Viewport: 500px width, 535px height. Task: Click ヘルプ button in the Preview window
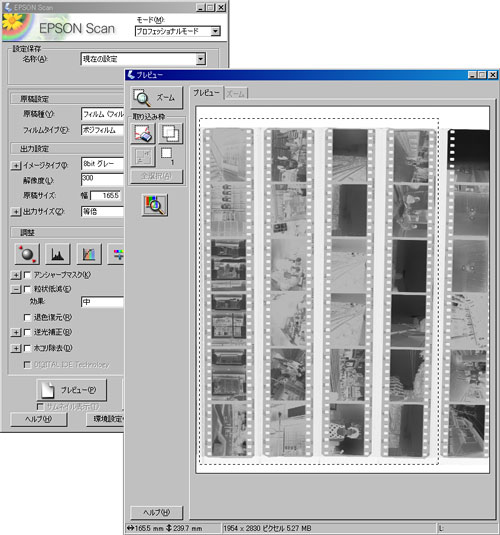pos(157,512)
